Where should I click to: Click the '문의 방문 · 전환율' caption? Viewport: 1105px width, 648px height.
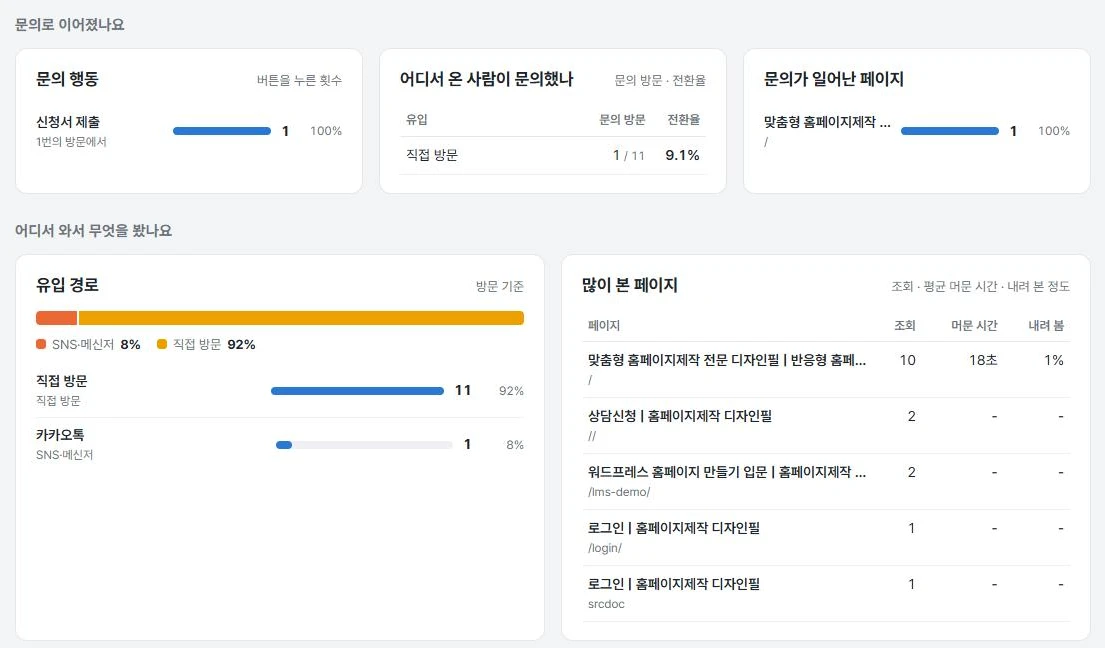click(x=660, y=80)
